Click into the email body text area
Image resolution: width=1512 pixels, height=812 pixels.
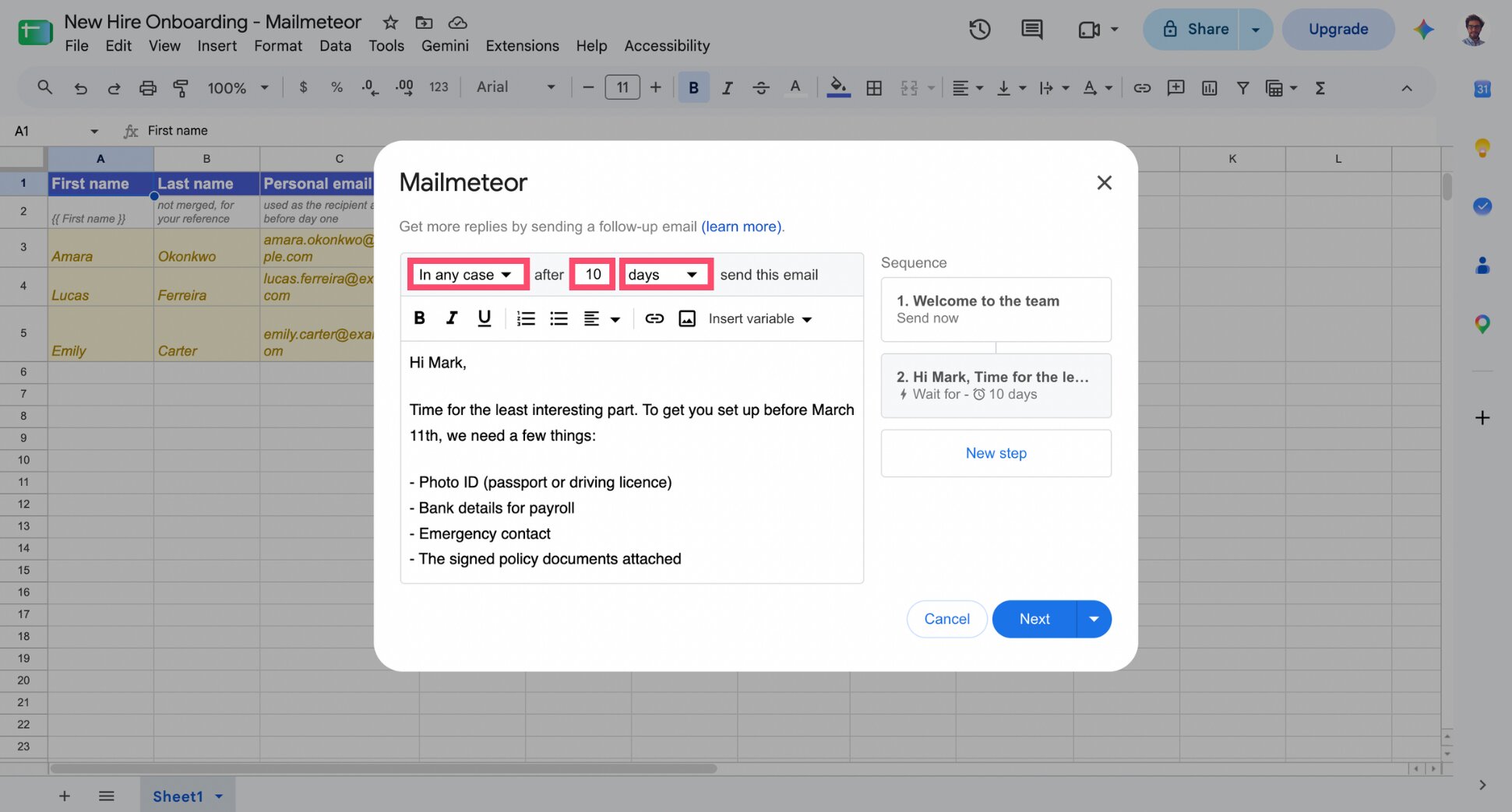click(632, 462)
